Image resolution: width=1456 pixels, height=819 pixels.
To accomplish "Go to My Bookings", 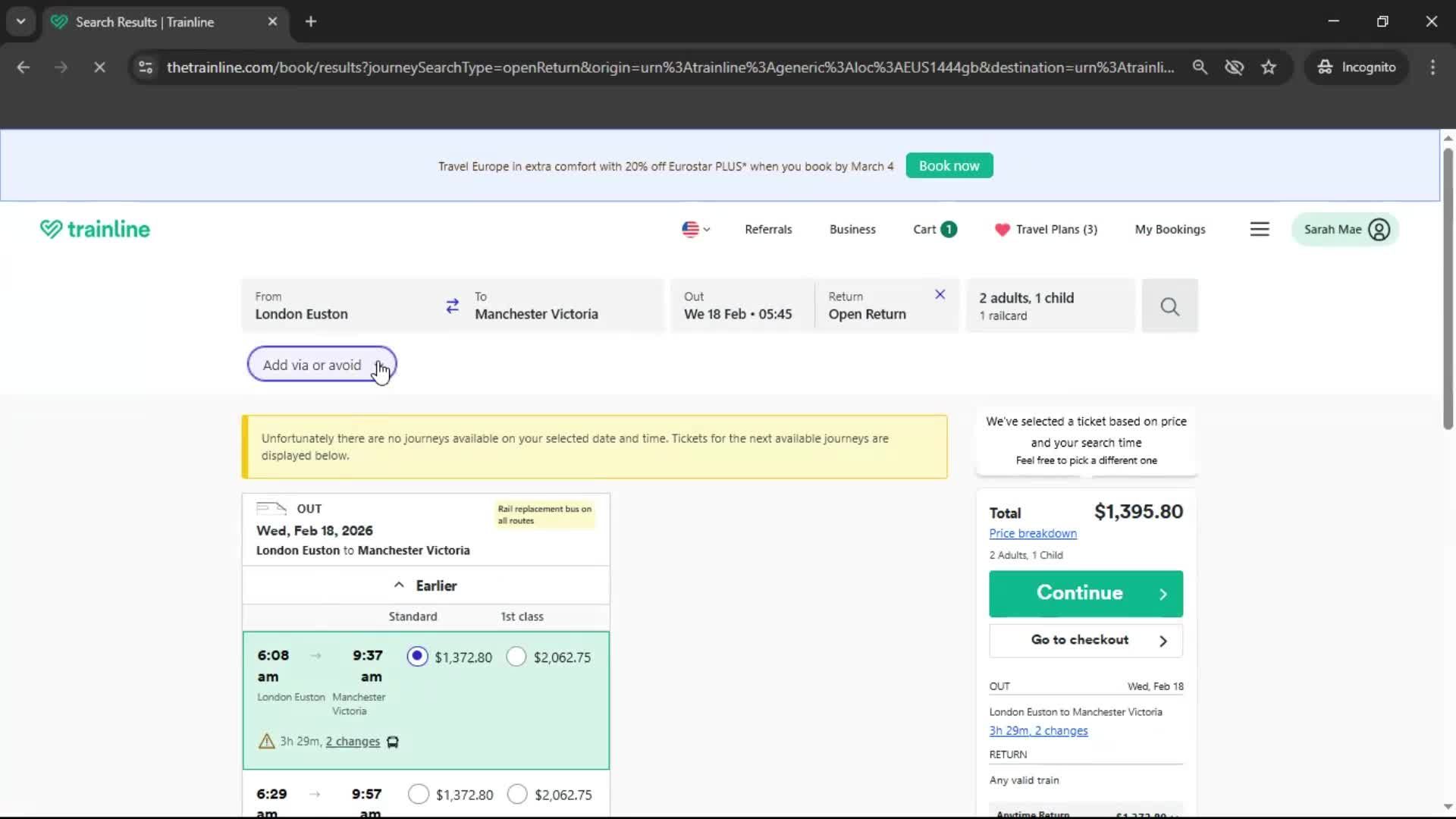I will coord(1169,229).
